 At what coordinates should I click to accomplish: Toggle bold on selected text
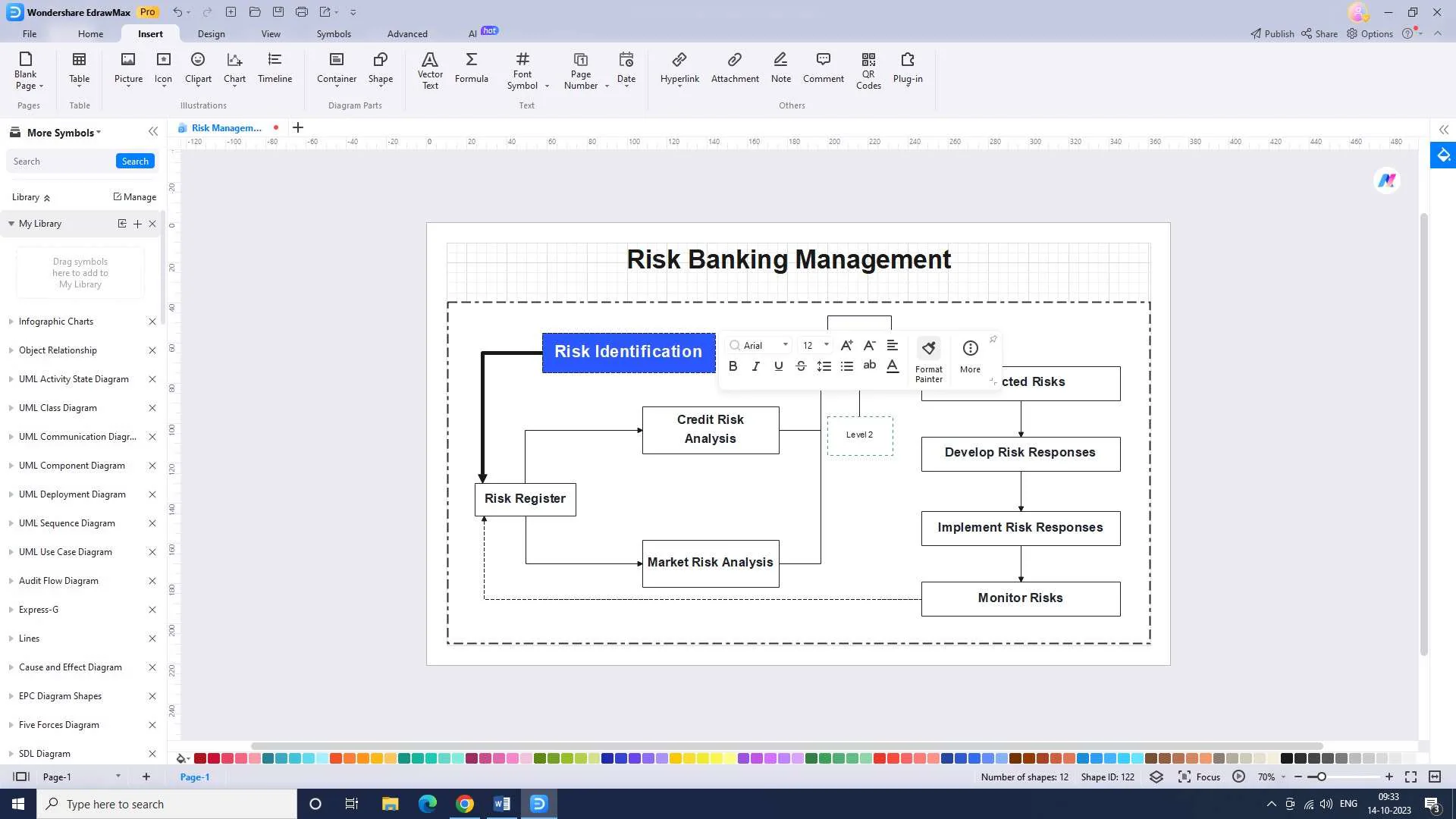point(733,365)
